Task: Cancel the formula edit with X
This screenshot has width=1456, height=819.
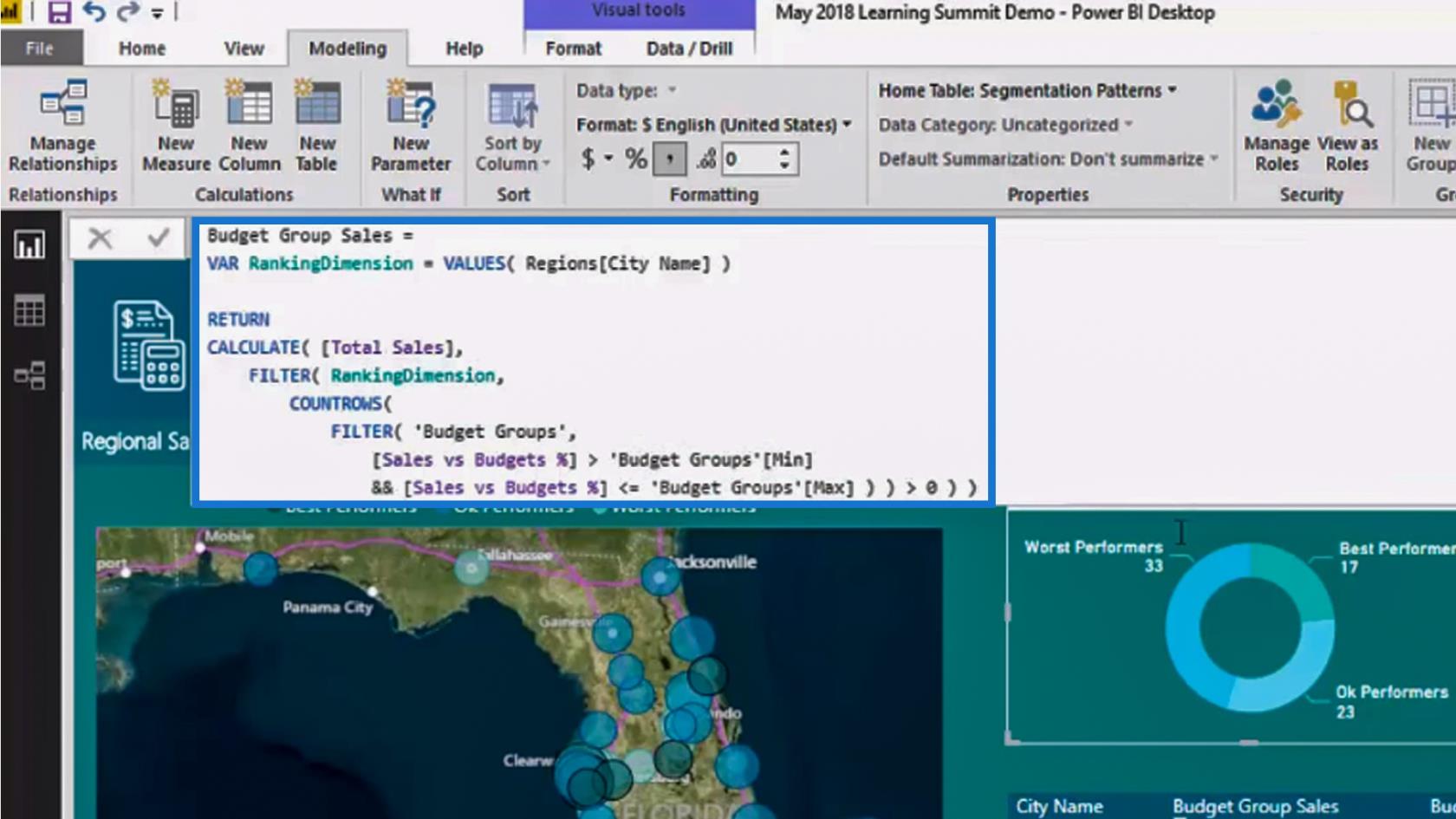Action: point(100,237)
